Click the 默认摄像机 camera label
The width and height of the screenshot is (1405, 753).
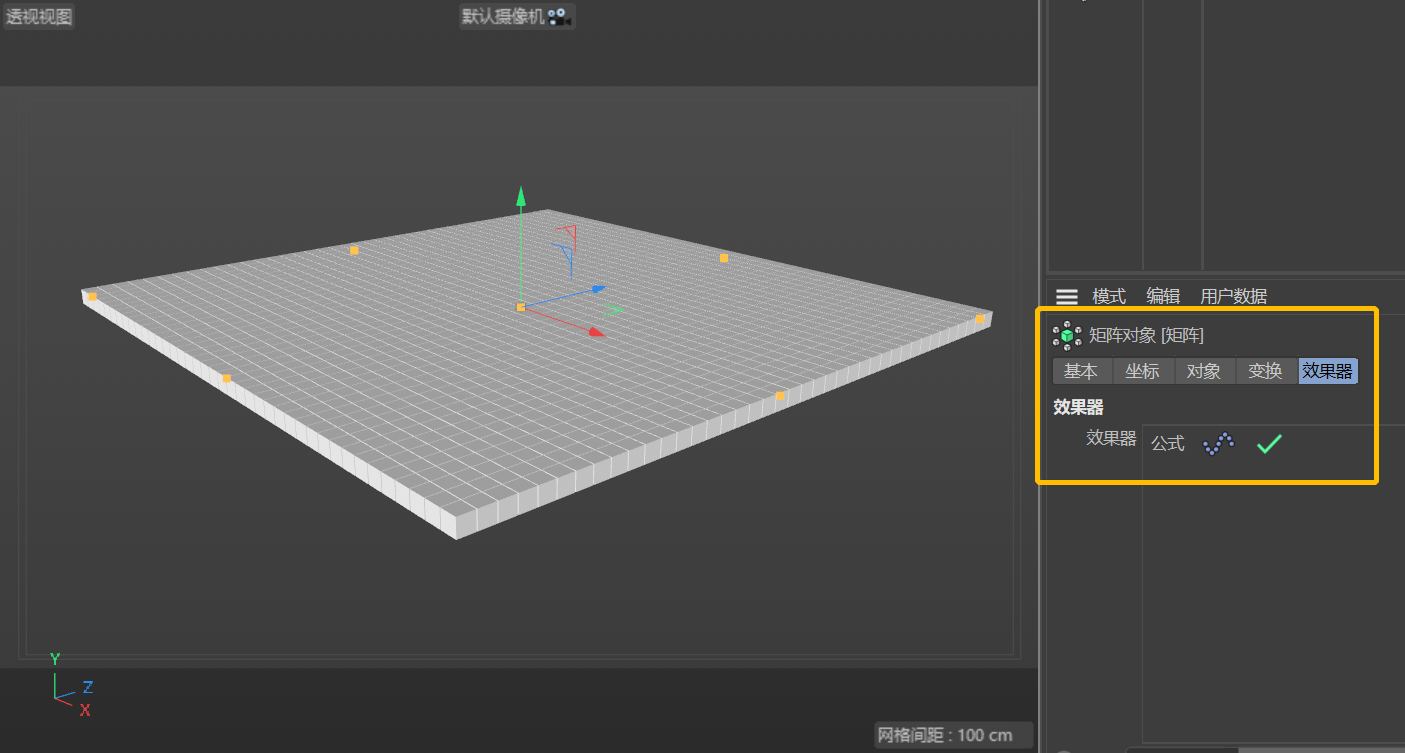503,17
